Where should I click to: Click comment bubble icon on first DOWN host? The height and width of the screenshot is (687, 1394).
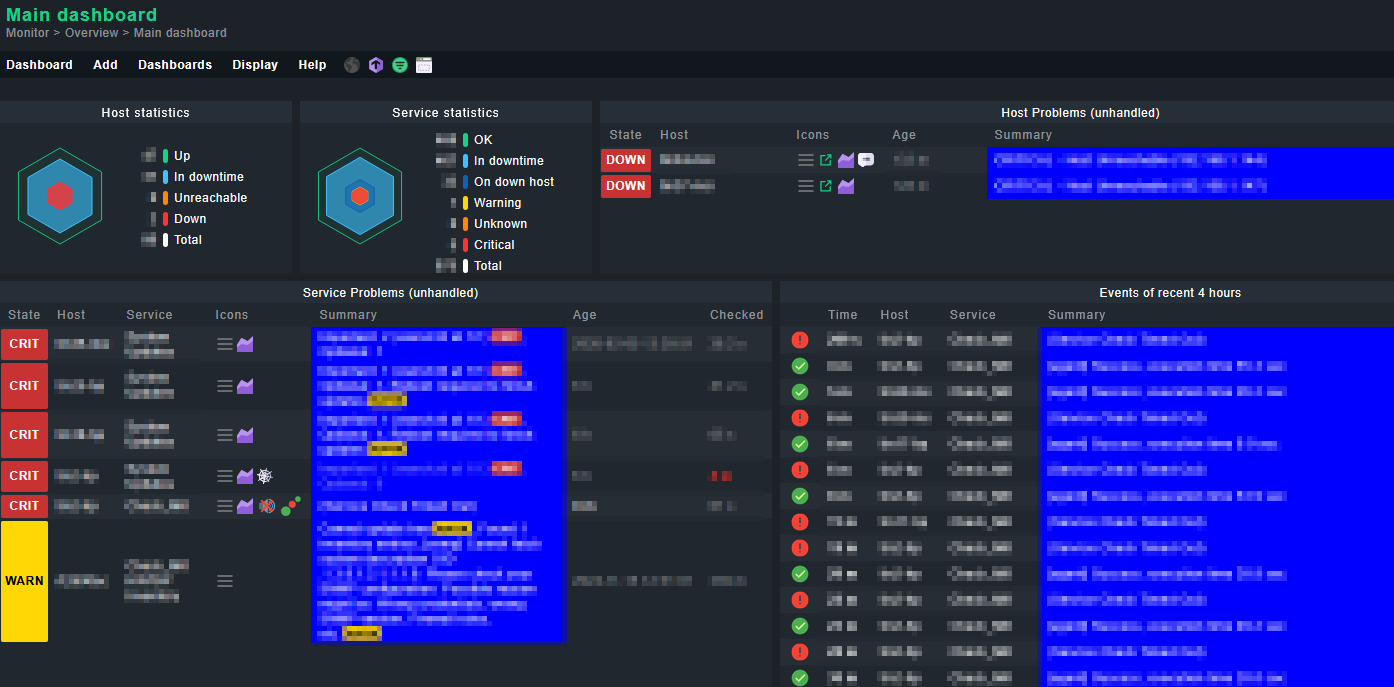coord(866,160)
